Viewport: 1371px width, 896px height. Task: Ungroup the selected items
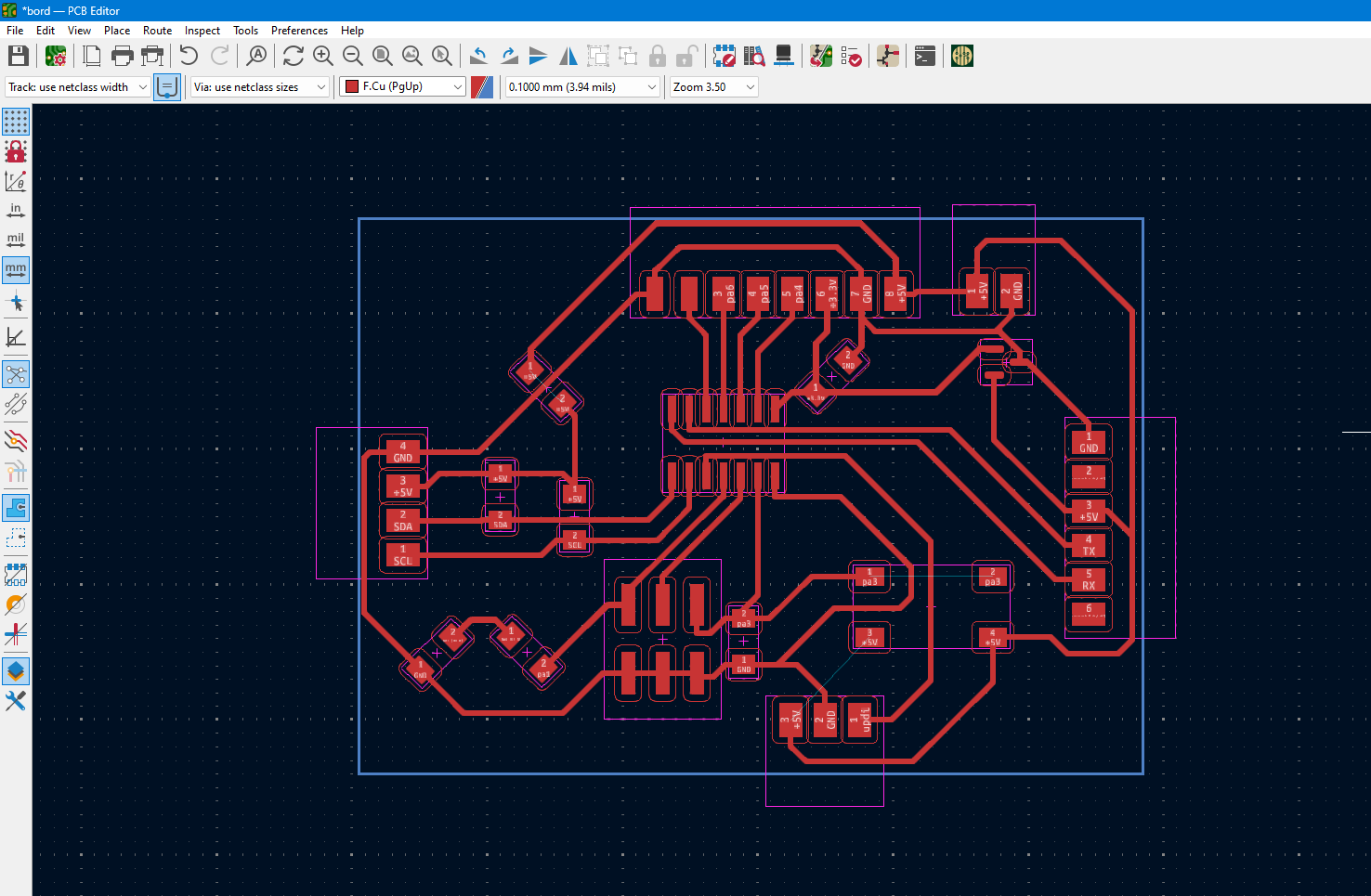point(628,57)
